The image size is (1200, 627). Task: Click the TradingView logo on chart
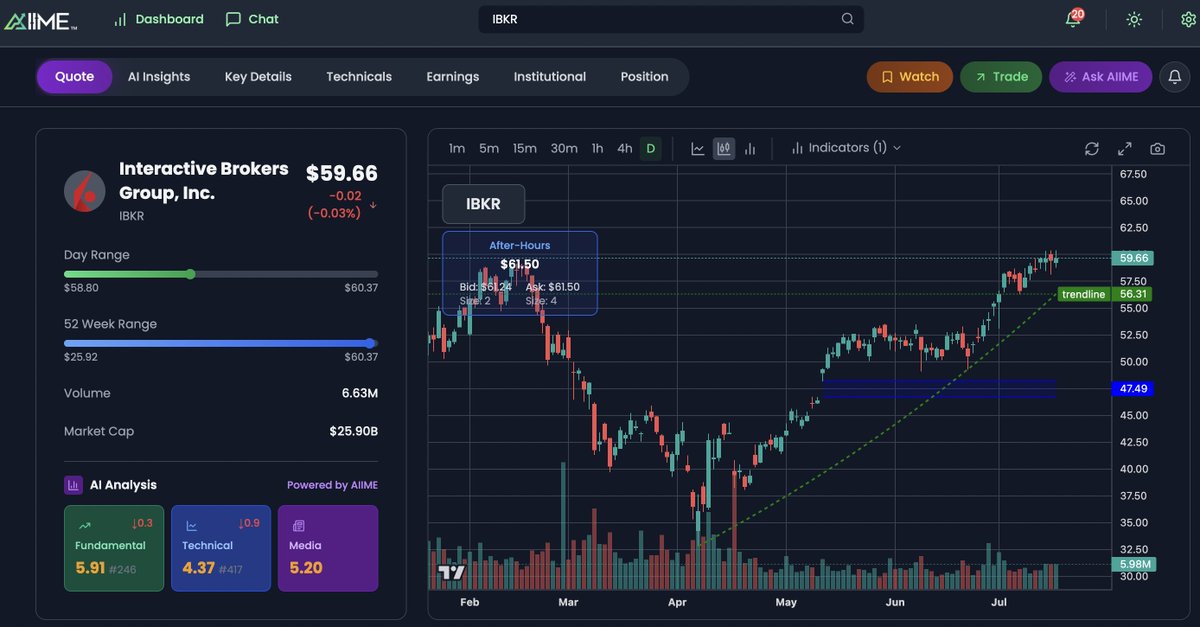[x=451, y=573]
